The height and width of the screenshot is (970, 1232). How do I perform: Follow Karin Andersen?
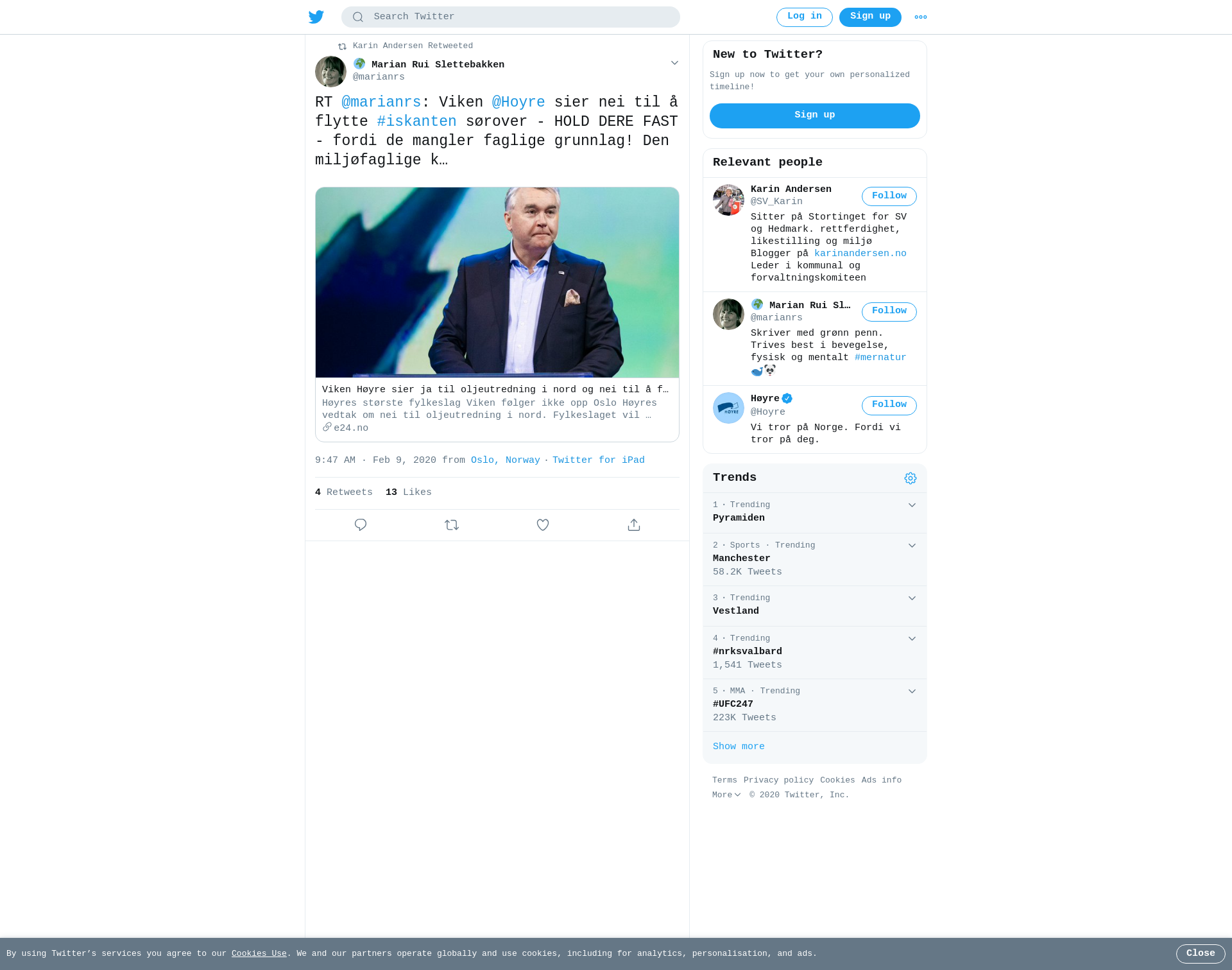(889, 196)
